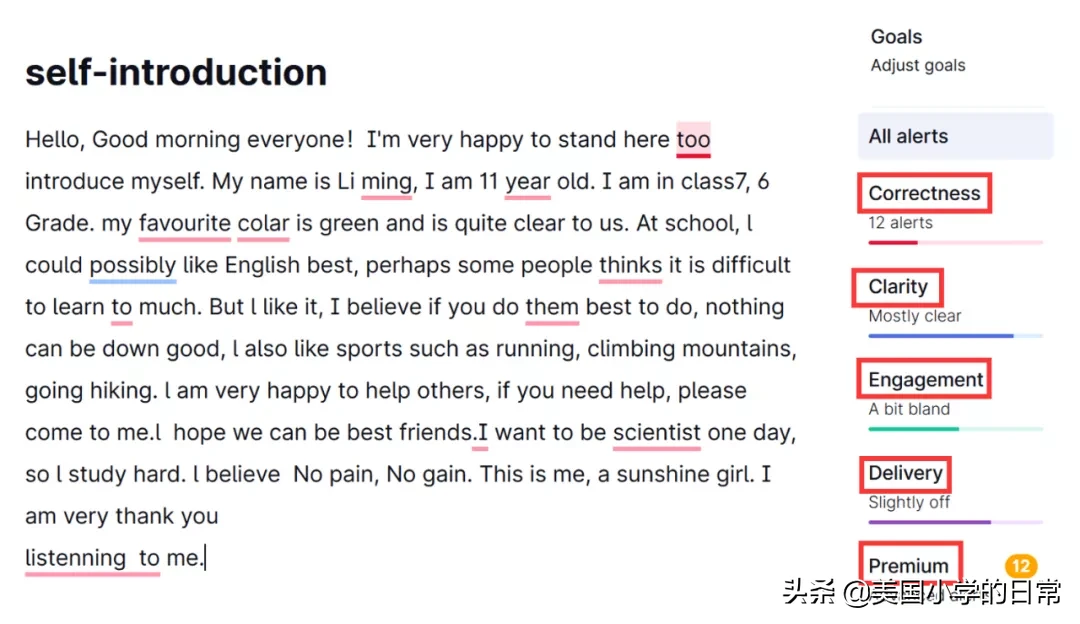Click the self-introduction document title
Viewport: 1080px width, 624px height.
pos(176,72)
